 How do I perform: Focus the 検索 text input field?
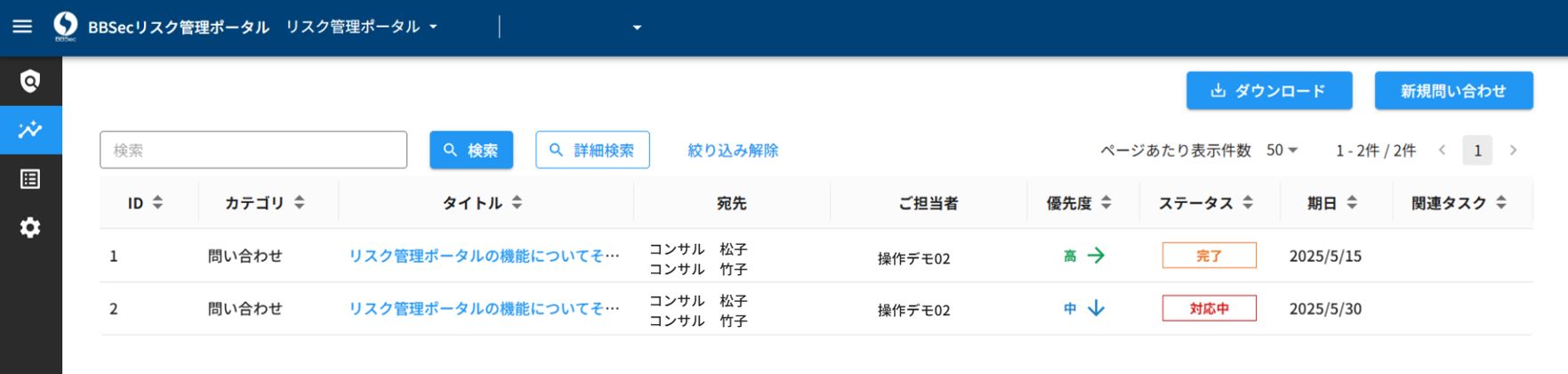pyautogui.click(x=253, y=150)
